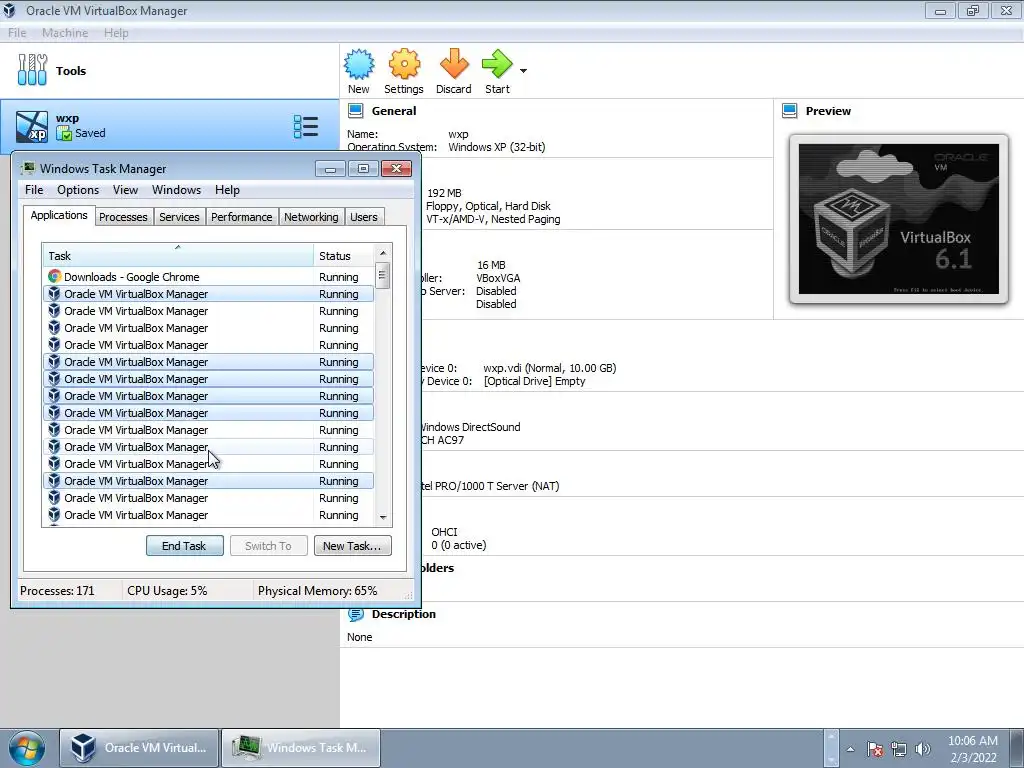Click the VirtualBox Manager title bar icon
The width and height of the screenshot is (1024, 768).
tap(9, 10)
